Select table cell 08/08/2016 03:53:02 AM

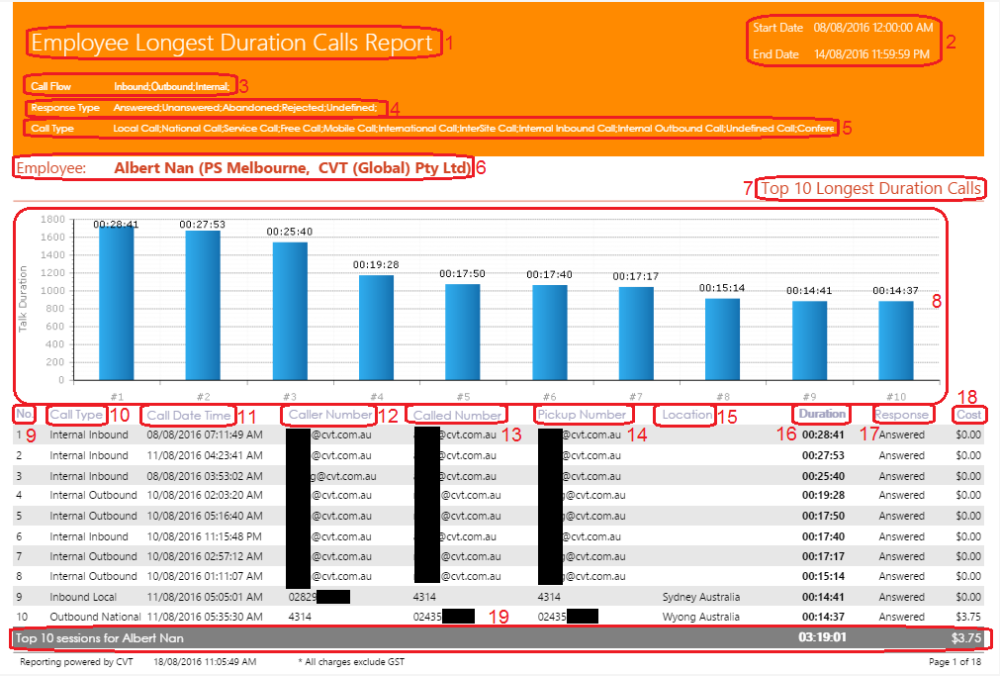pos(205,476)
